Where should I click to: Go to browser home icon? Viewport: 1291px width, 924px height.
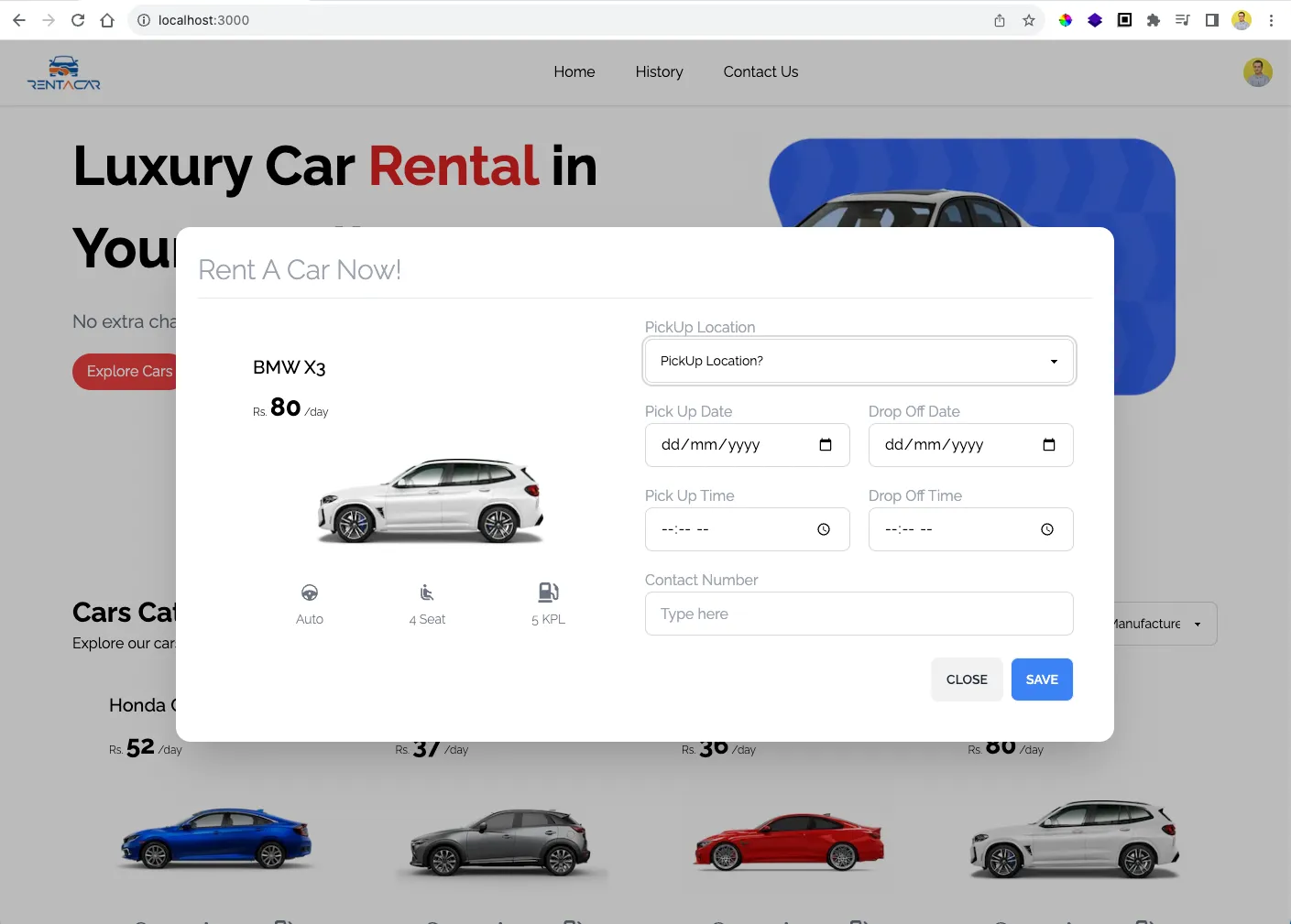coord(107,20)
